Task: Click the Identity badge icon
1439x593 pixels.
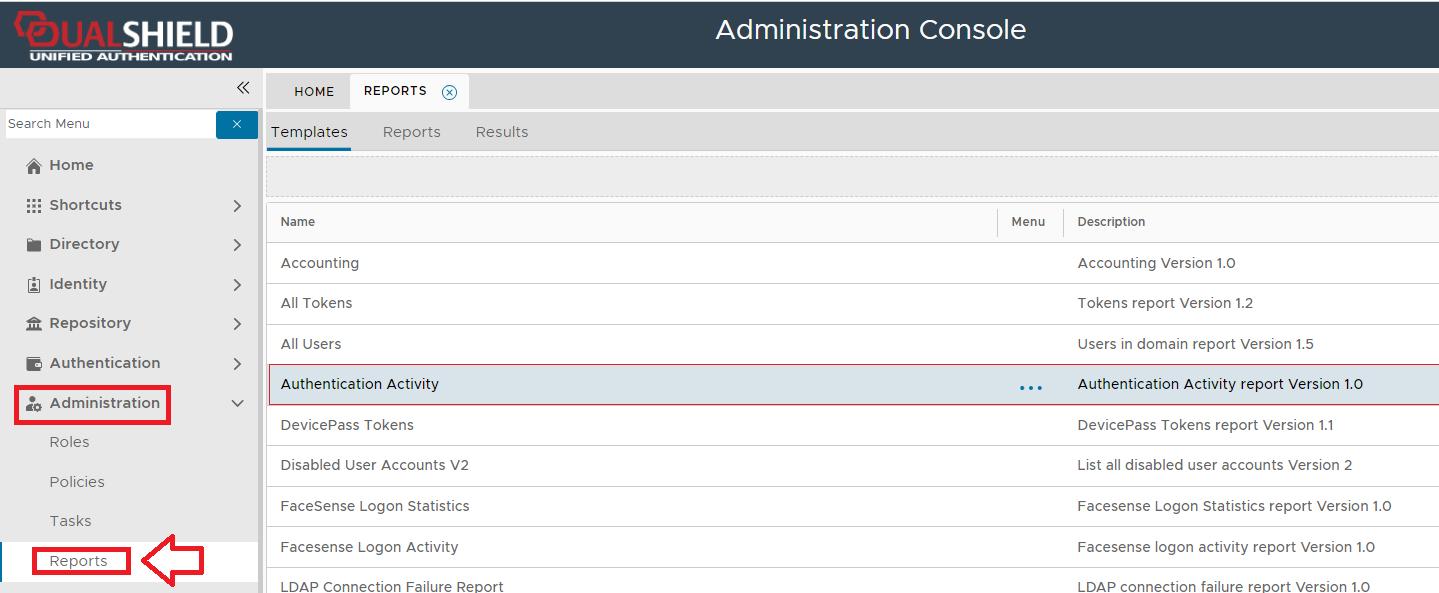Action: pos(34,284)
